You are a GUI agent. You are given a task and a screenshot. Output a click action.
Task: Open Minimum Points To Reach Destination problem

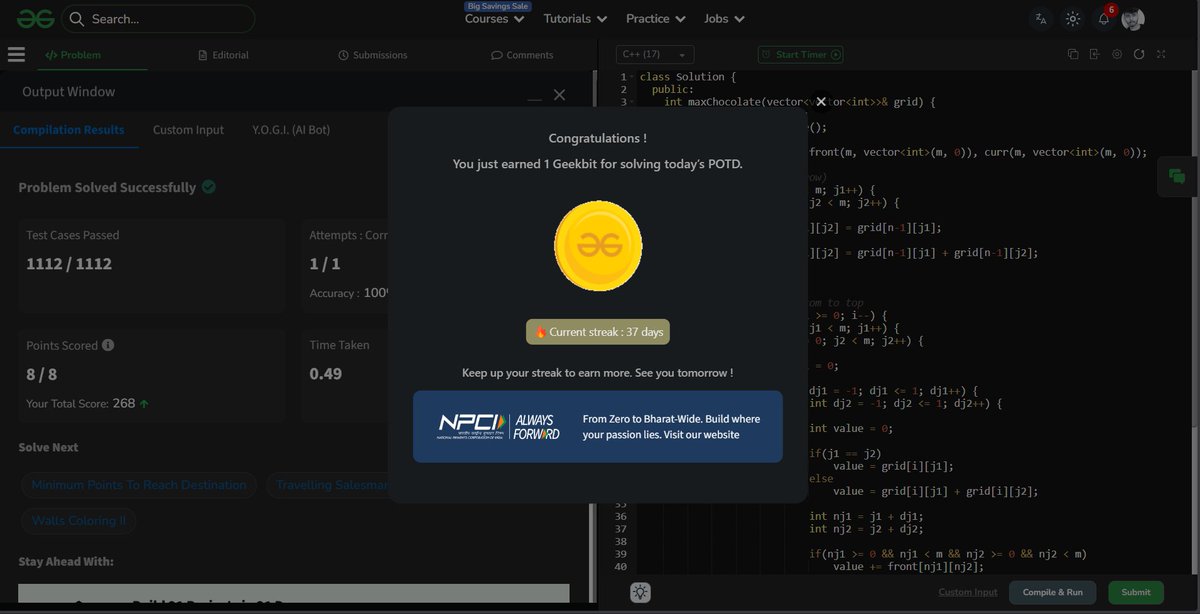point(139,485)
